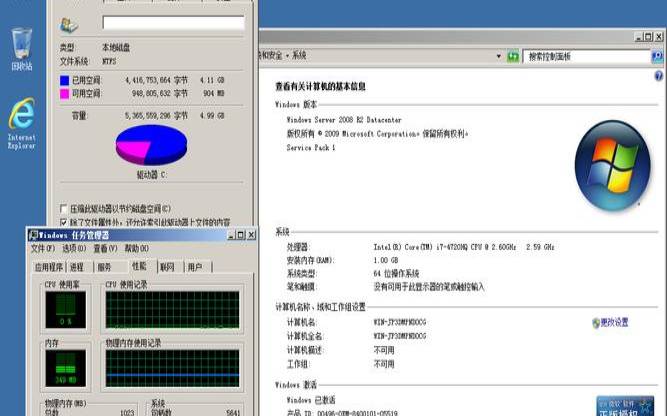Click the 计算机全名 WIN- value
This screenshot has width=667, height=416.
point(400,336)
